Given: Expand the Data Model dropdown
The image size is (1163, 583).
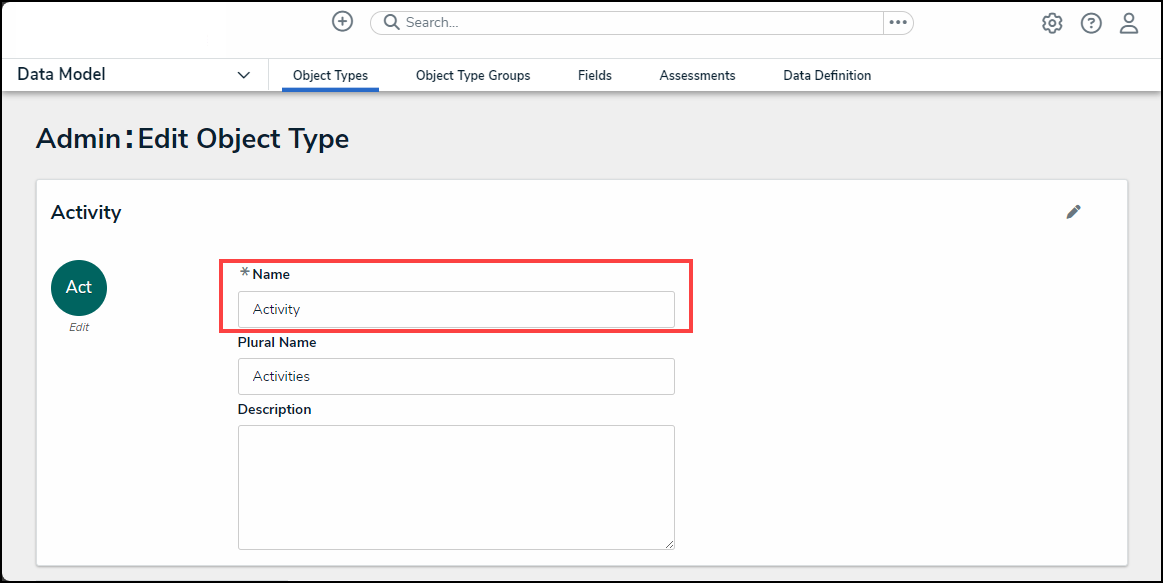Looking at the screenshot, I should (243, 75).
